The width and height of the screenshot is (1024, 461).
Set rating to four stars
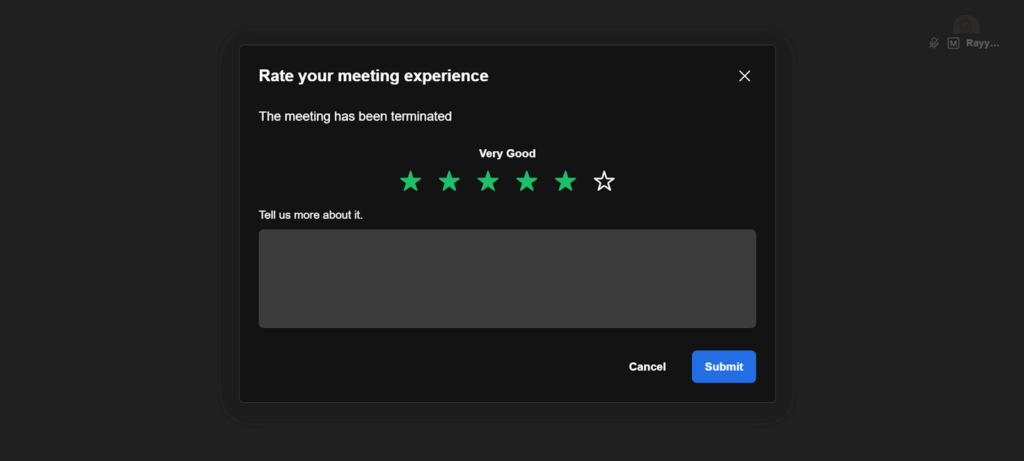point(527,181)
